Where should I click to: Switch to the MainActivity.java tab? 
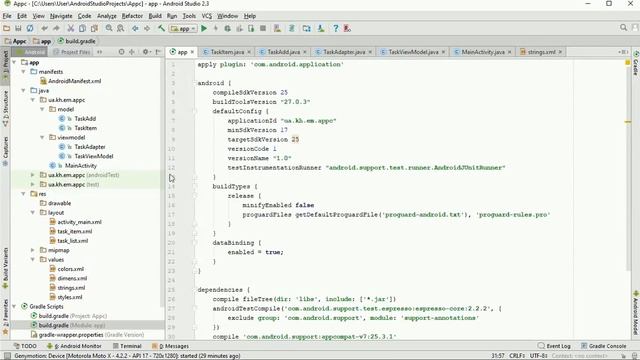click(482, 52)
